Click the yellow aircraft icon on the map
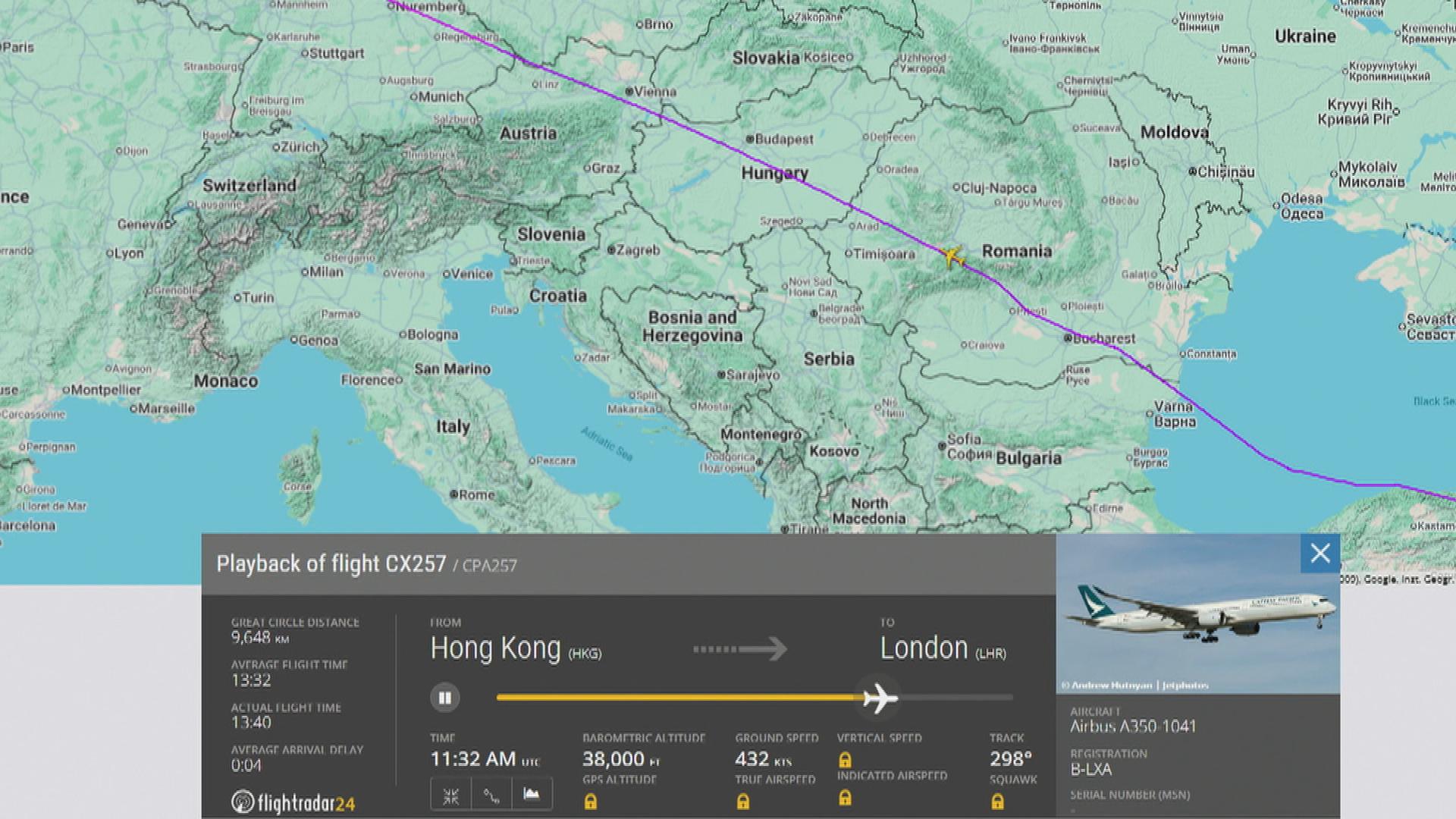This screenshot has width=1456, height=819. 951,256
